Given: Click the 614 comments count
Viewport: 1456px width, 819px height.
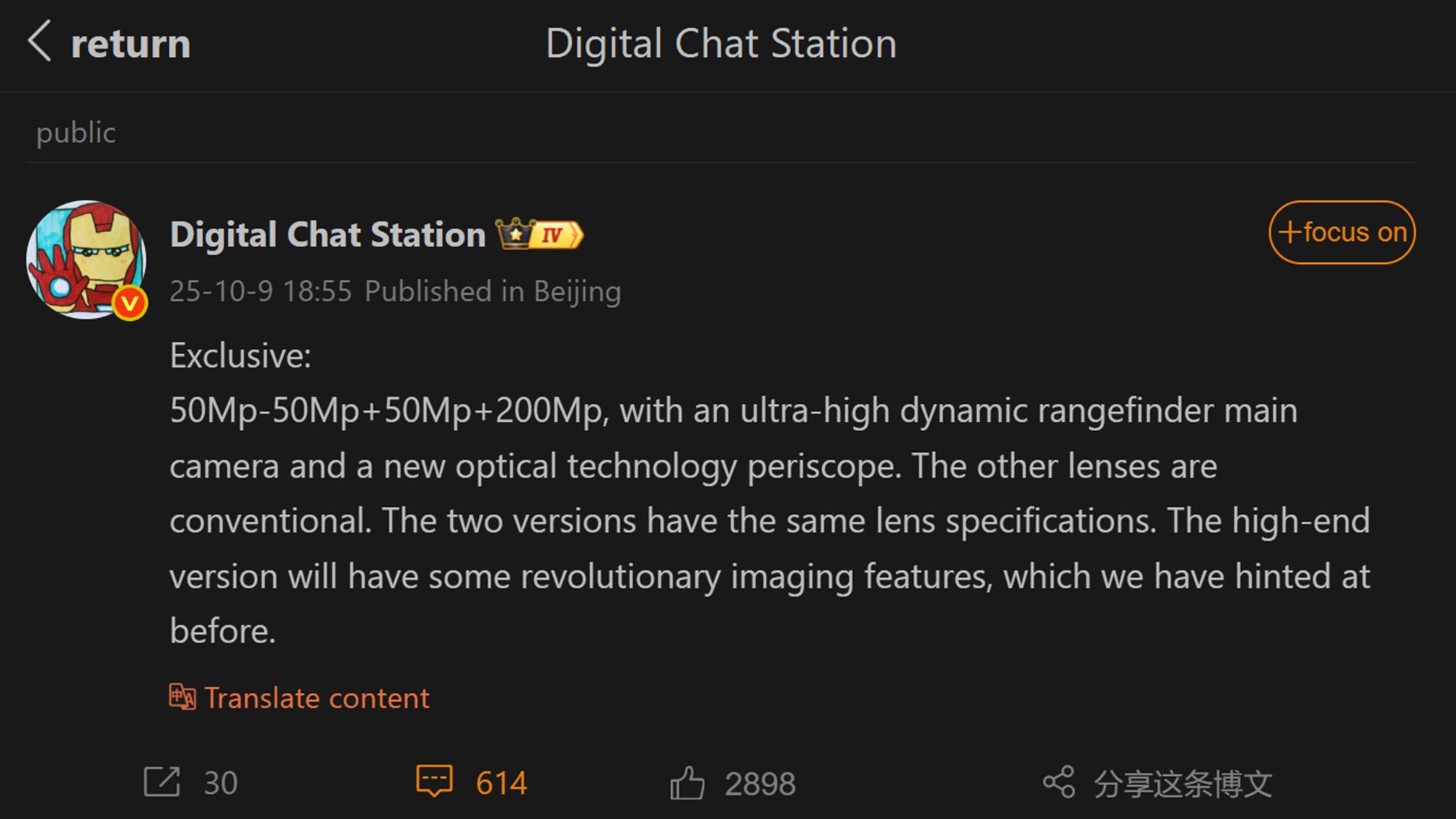Looking at the screenshot, I should coord(501,783).
